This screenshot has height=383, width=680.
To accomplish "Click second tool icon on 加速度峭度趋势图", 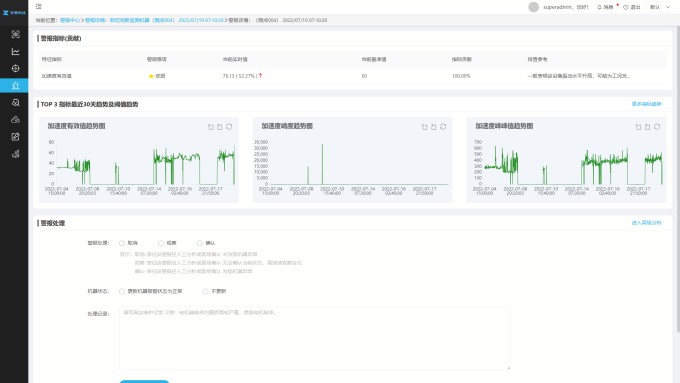I will point(434,127).
